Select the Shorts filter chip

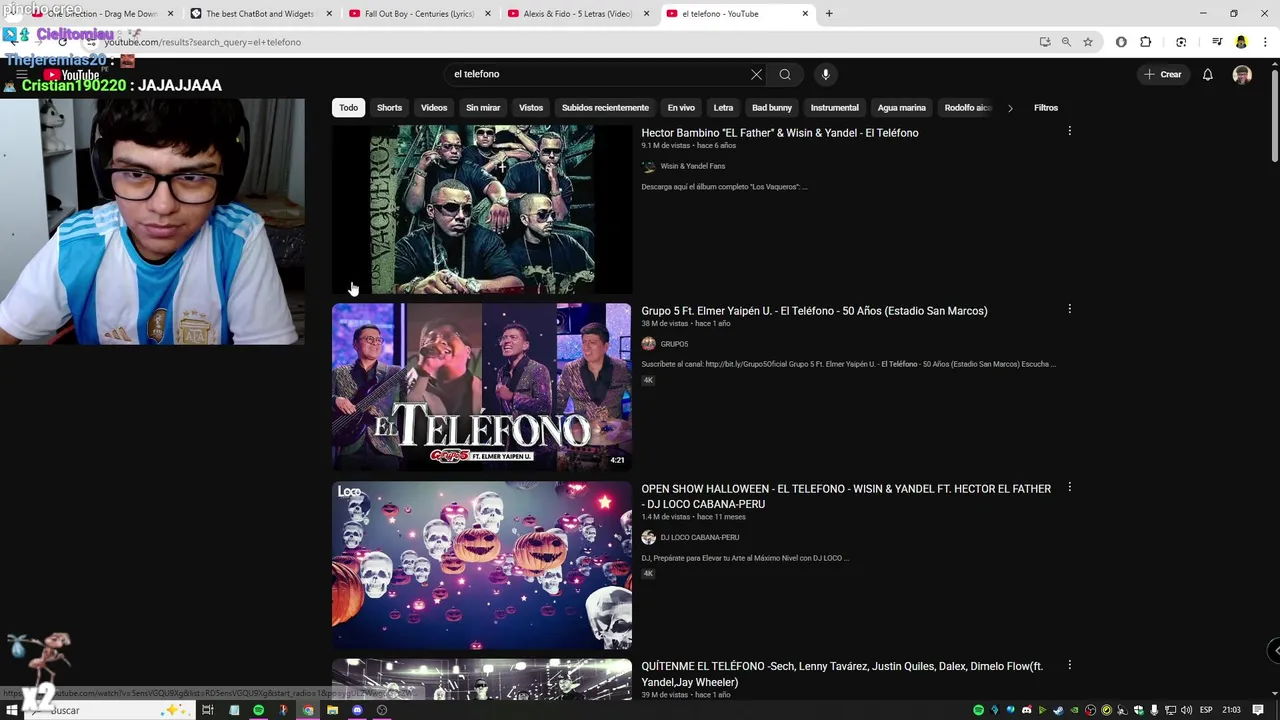389,108
